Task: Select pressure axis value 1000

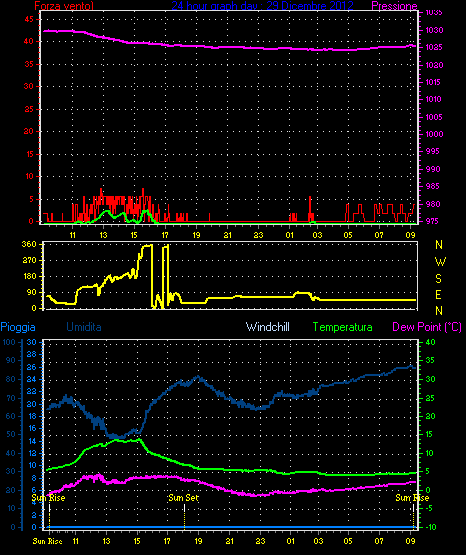Action: click(x=434, y=134)
